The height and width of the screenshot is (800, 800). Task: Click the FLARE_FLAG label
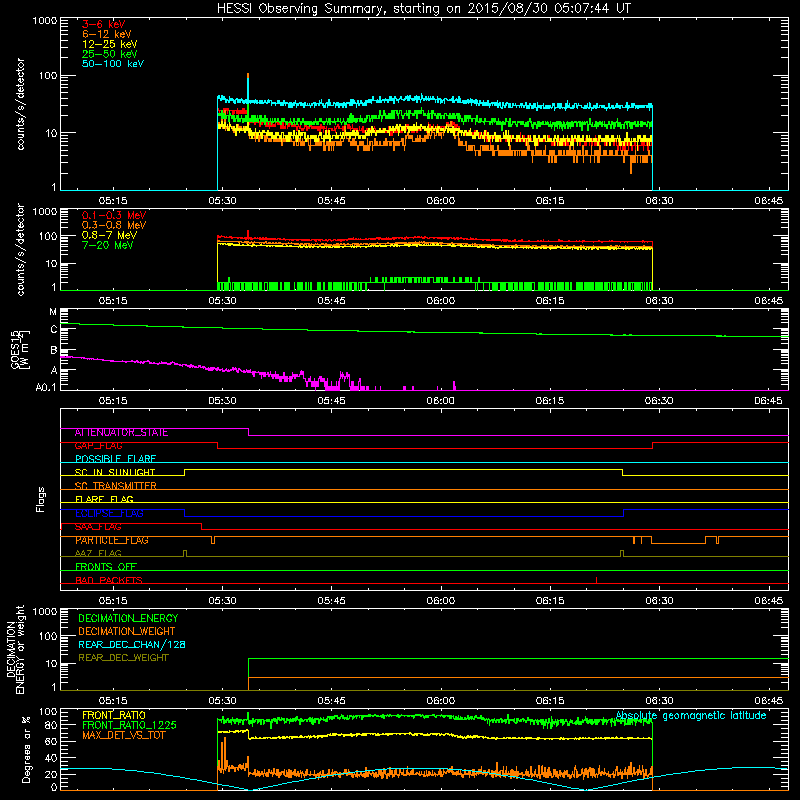104,499
